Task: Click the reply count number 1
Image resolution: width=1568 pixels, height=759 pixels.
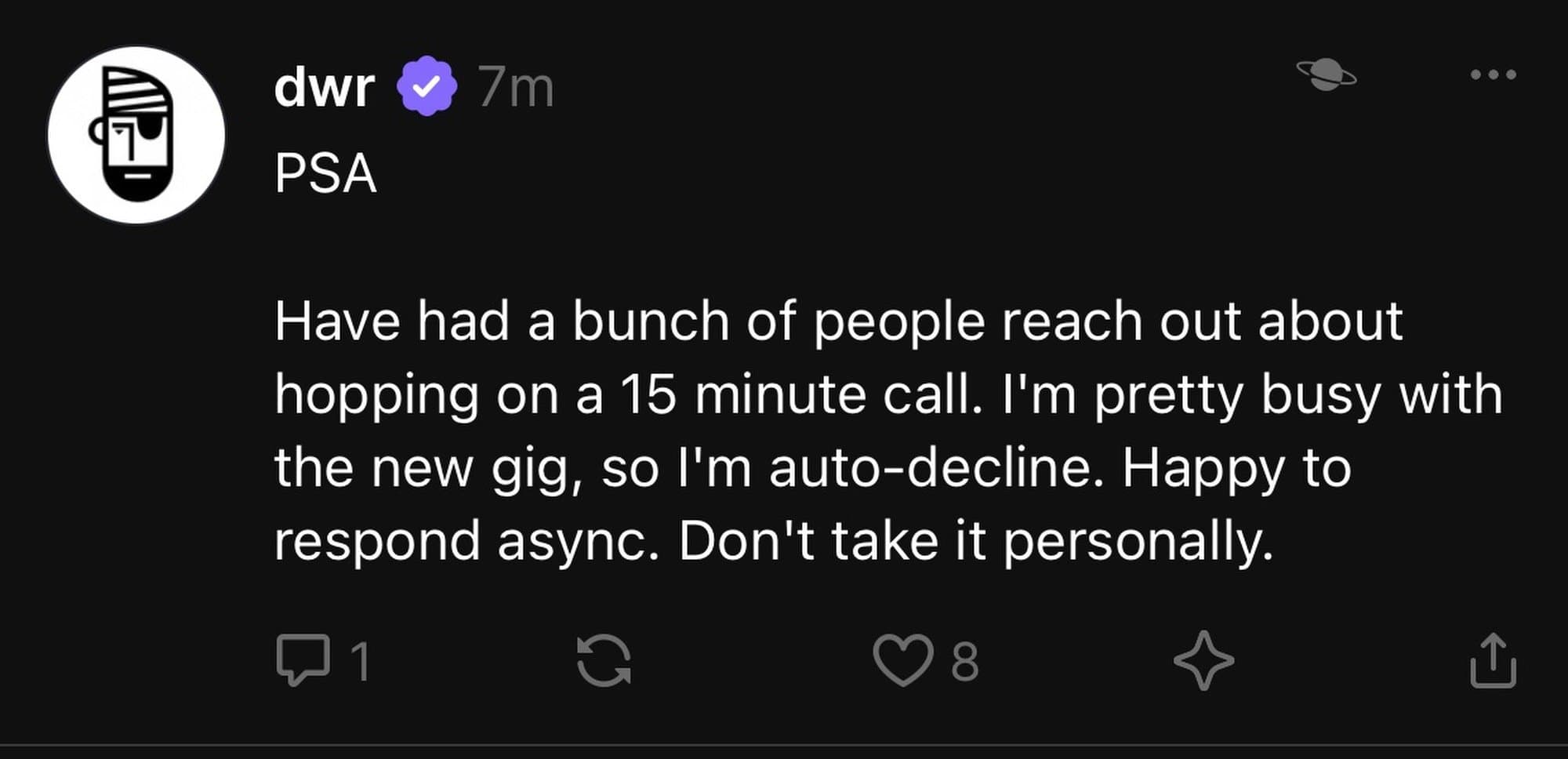Action: (x=360, y=662)
